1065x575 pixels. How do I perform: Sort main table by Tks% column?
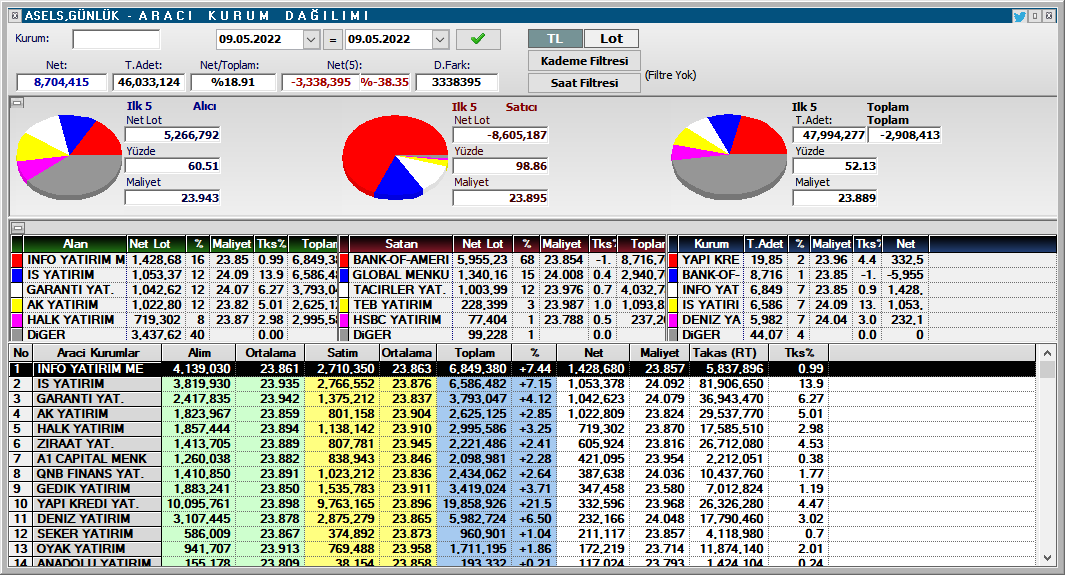[x=799, y=353]
